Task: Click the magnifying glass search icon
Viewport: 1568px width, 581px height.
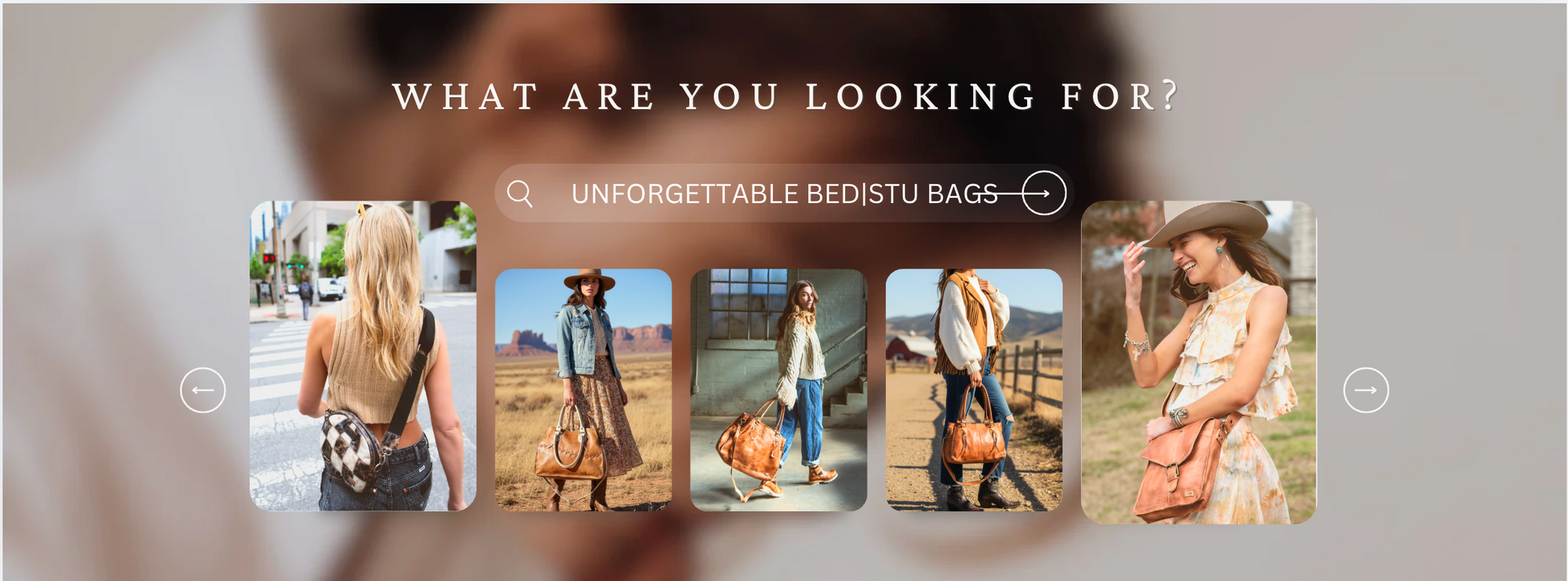Action: tap(519, 193)
